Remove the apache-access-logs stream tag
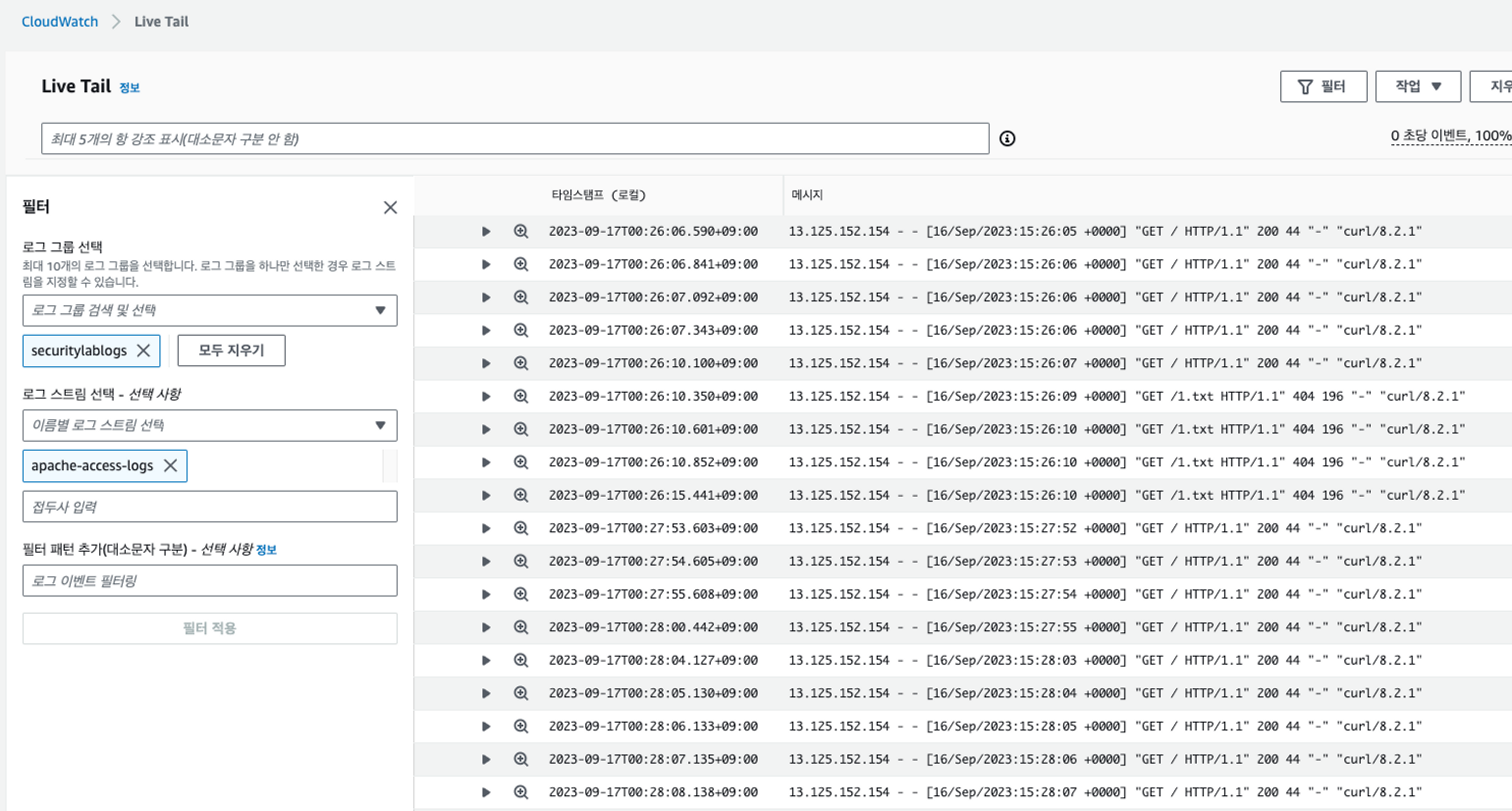1512x811 pixels. [171, 465]
